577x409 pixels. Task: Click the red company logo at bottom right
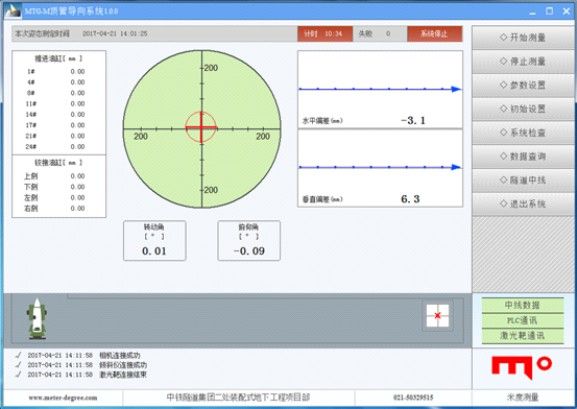tap(522, 367)
